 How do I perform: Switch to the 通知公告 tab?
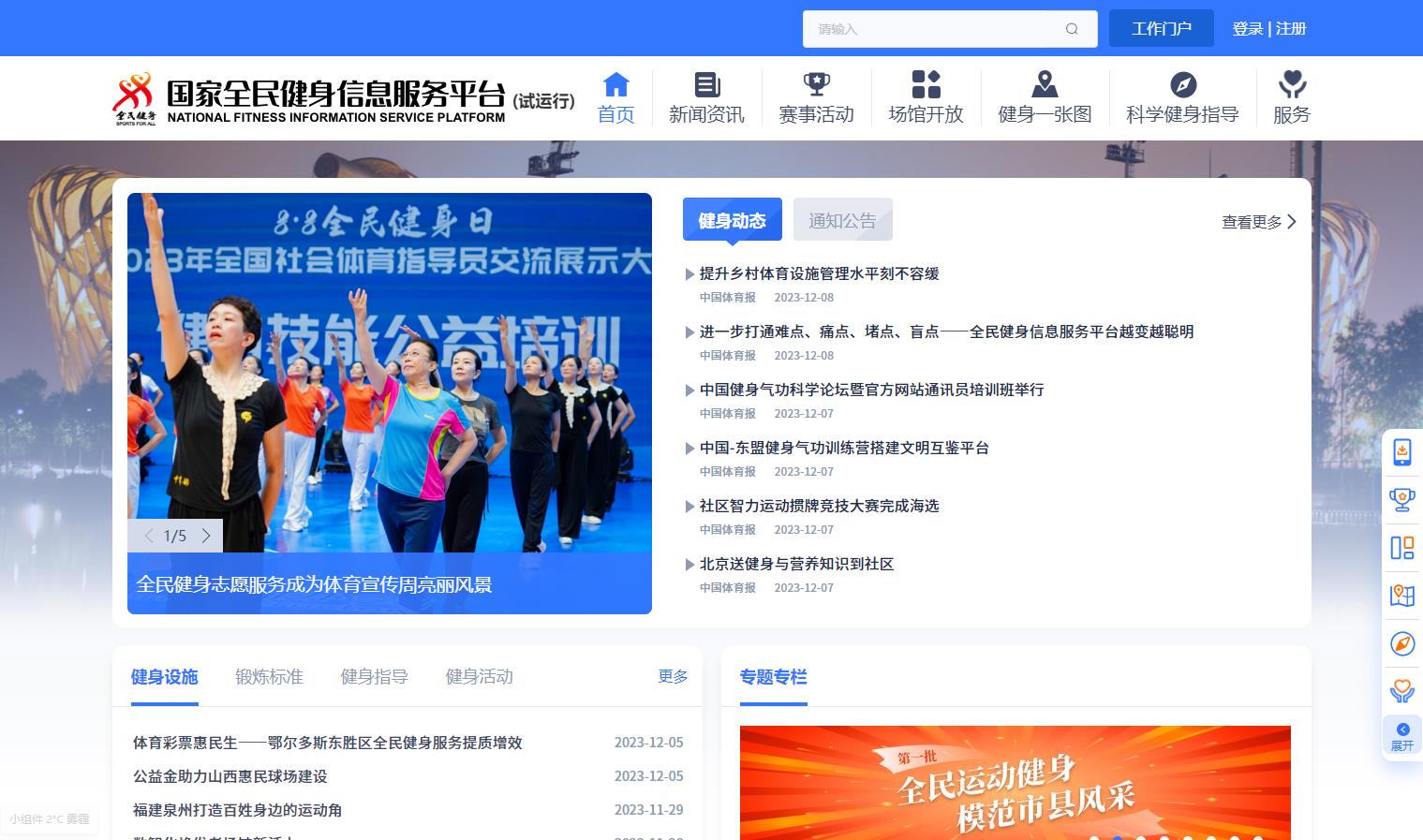(842, 220)
